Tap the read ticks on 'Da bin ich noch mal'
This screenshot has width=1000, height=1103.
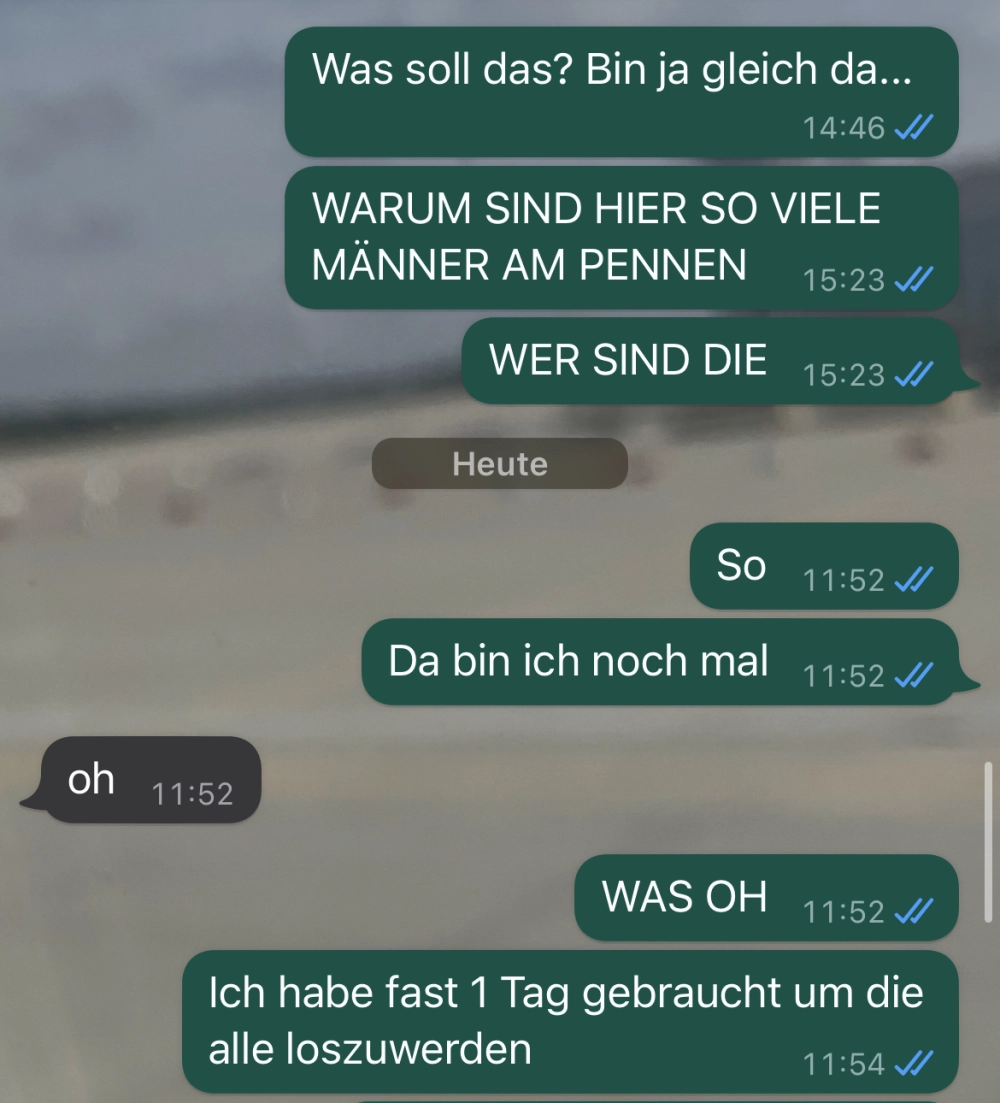pos(913,676)
